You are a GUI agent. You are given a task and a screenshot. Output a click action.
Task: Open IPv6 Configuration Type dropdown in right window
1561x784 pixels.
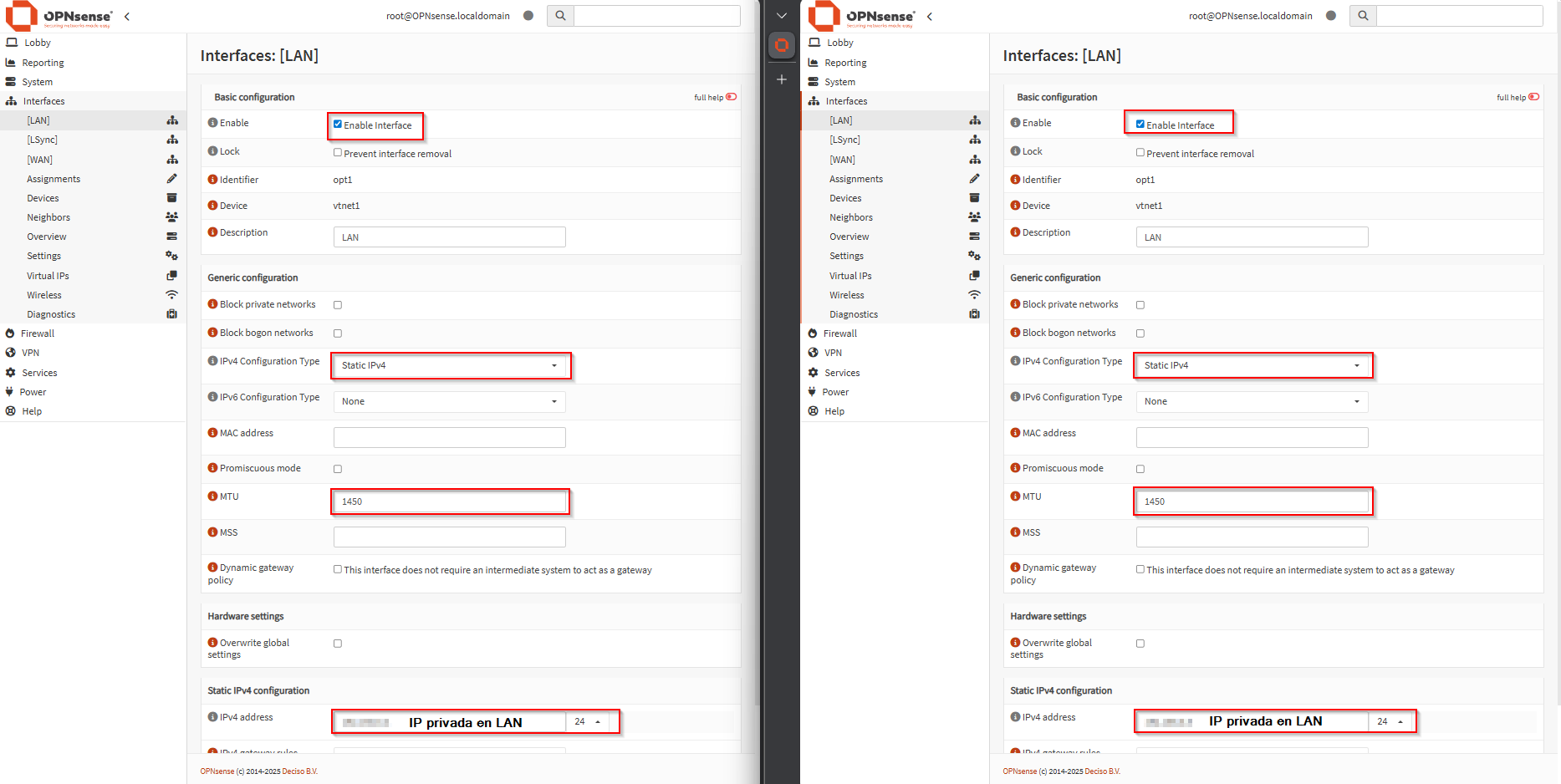(x=1252, y=401)
